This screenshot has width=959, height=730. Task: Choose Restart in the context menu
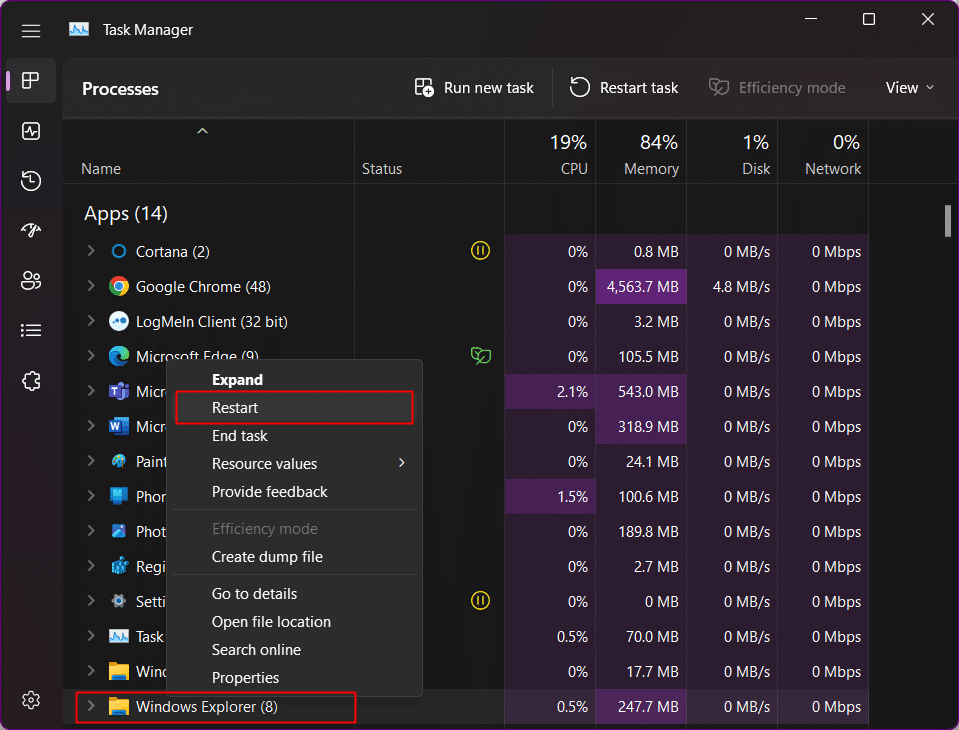pos(294,408)
